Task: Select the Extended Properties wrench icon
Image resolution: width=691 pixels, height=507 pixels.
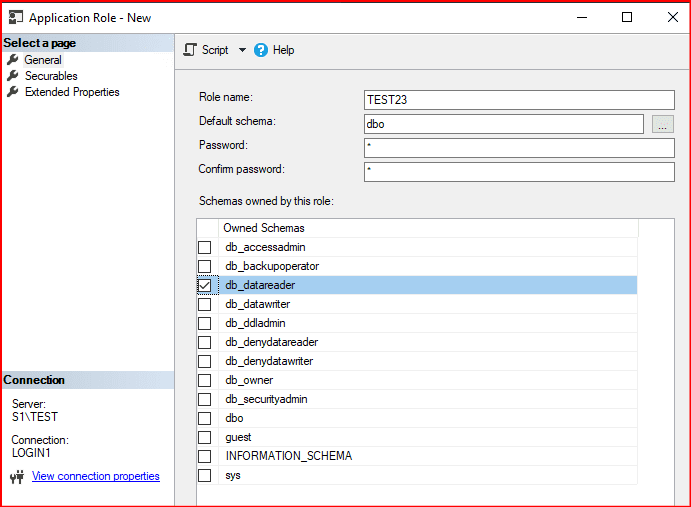Action: point(13,92)
